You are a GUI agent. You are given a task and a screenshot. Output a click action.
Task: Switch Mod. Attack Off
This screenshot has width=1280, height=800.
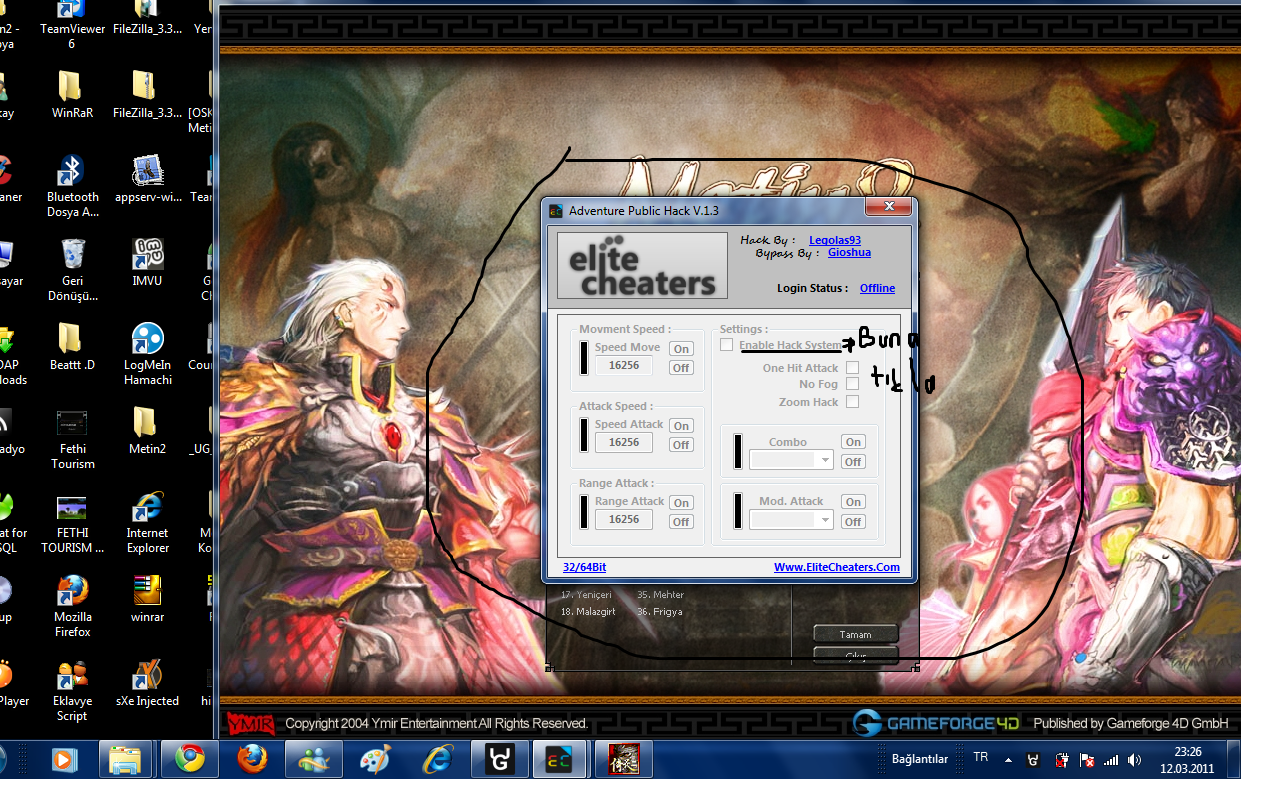coord(853,522)
